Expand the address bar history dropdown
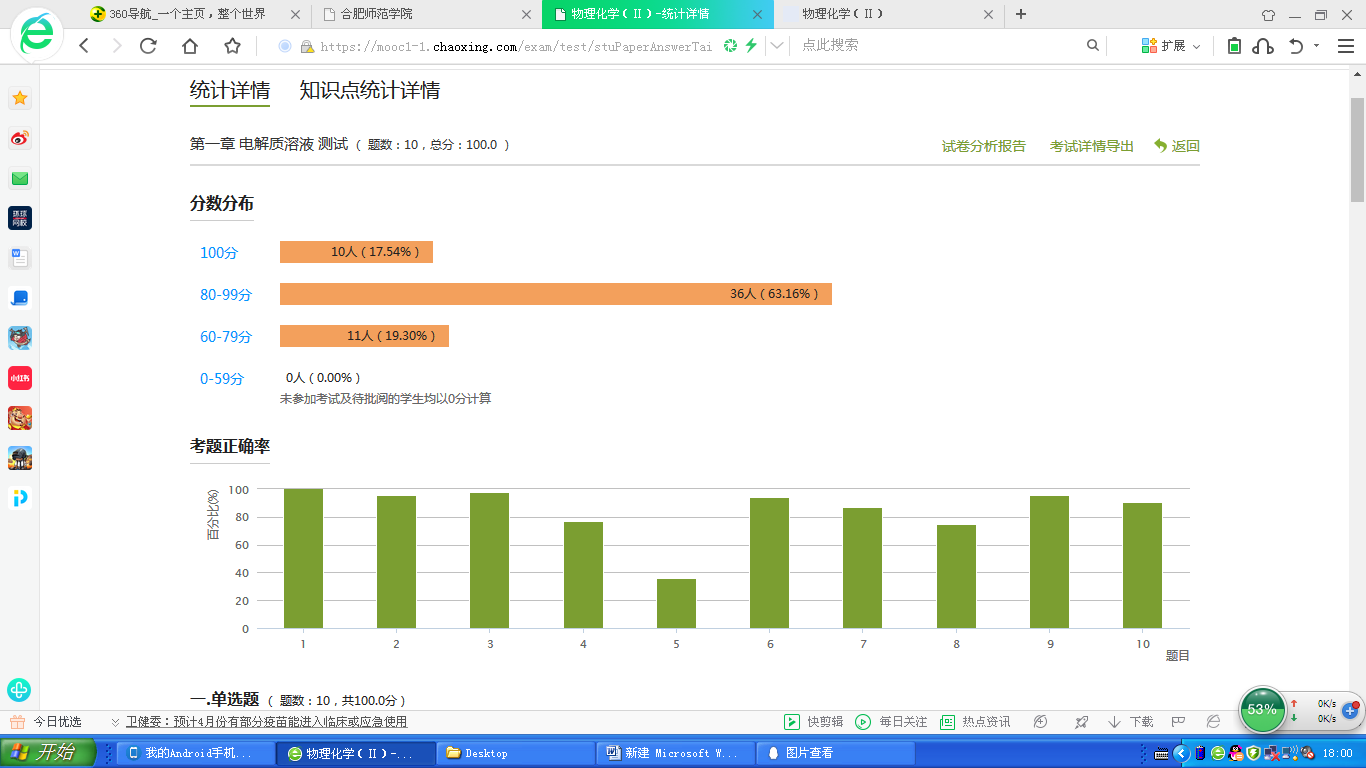1366x768 pixels. pos(776,46)
